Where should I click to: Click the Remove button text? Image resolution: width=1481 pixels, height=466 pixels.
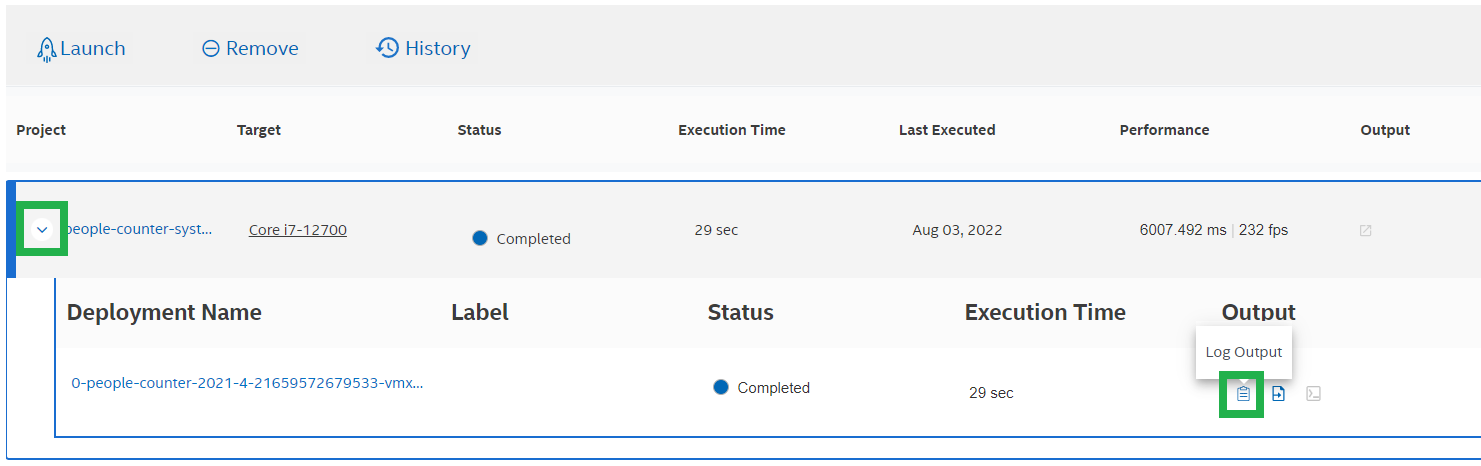coord(262,49)
